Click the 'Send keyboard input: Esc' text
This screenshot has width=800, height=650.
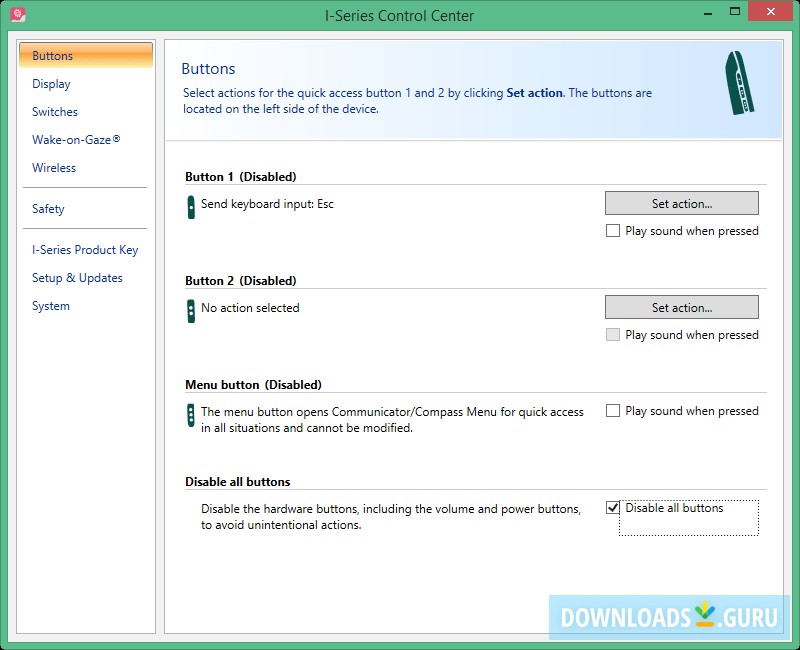pyautogui.click(x=267, y=204)
